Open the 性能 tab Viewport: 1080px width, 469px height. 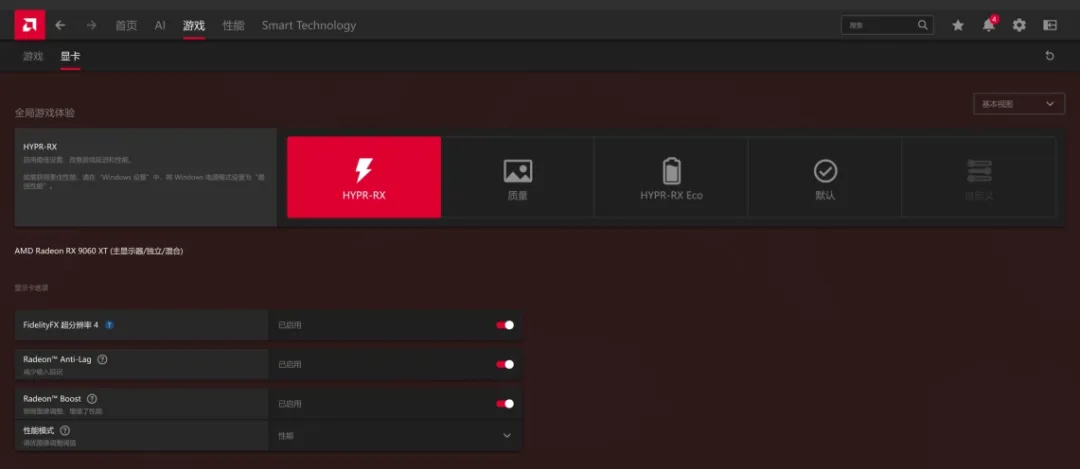pyautogui.click(x=233, y=25)
